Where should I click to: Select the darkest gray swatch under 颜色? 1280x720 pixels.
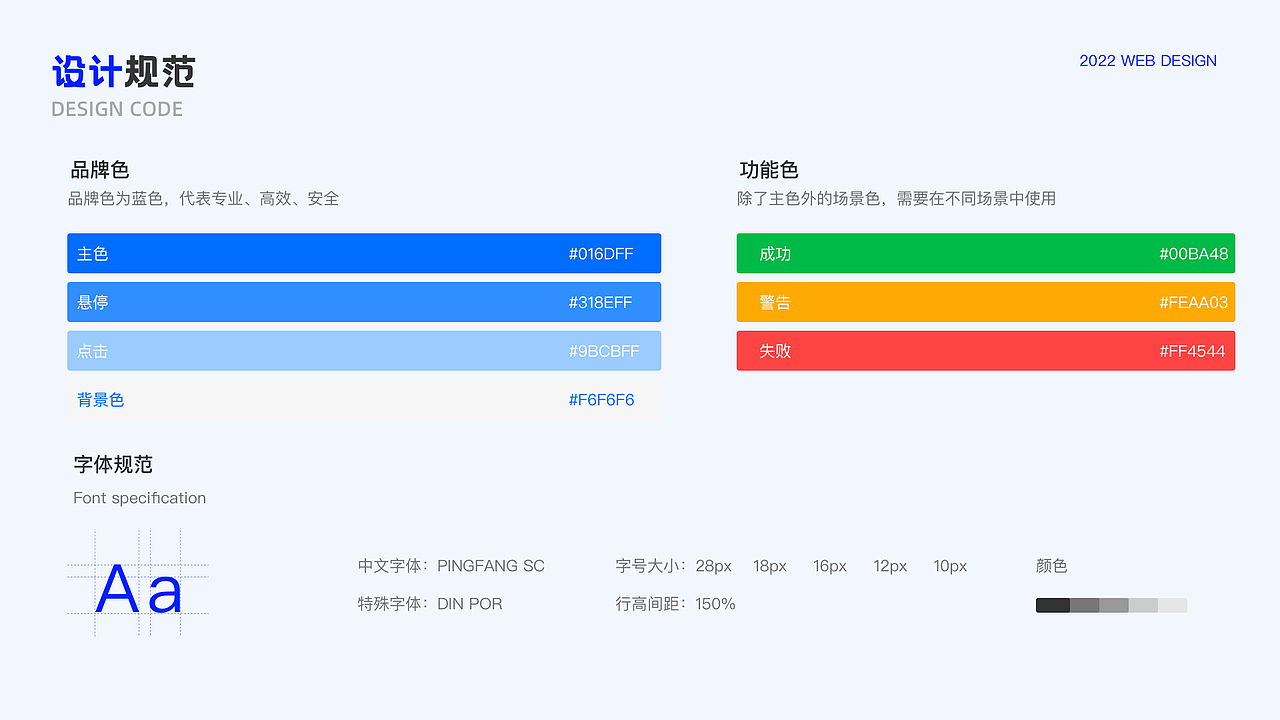point(1052,605)
